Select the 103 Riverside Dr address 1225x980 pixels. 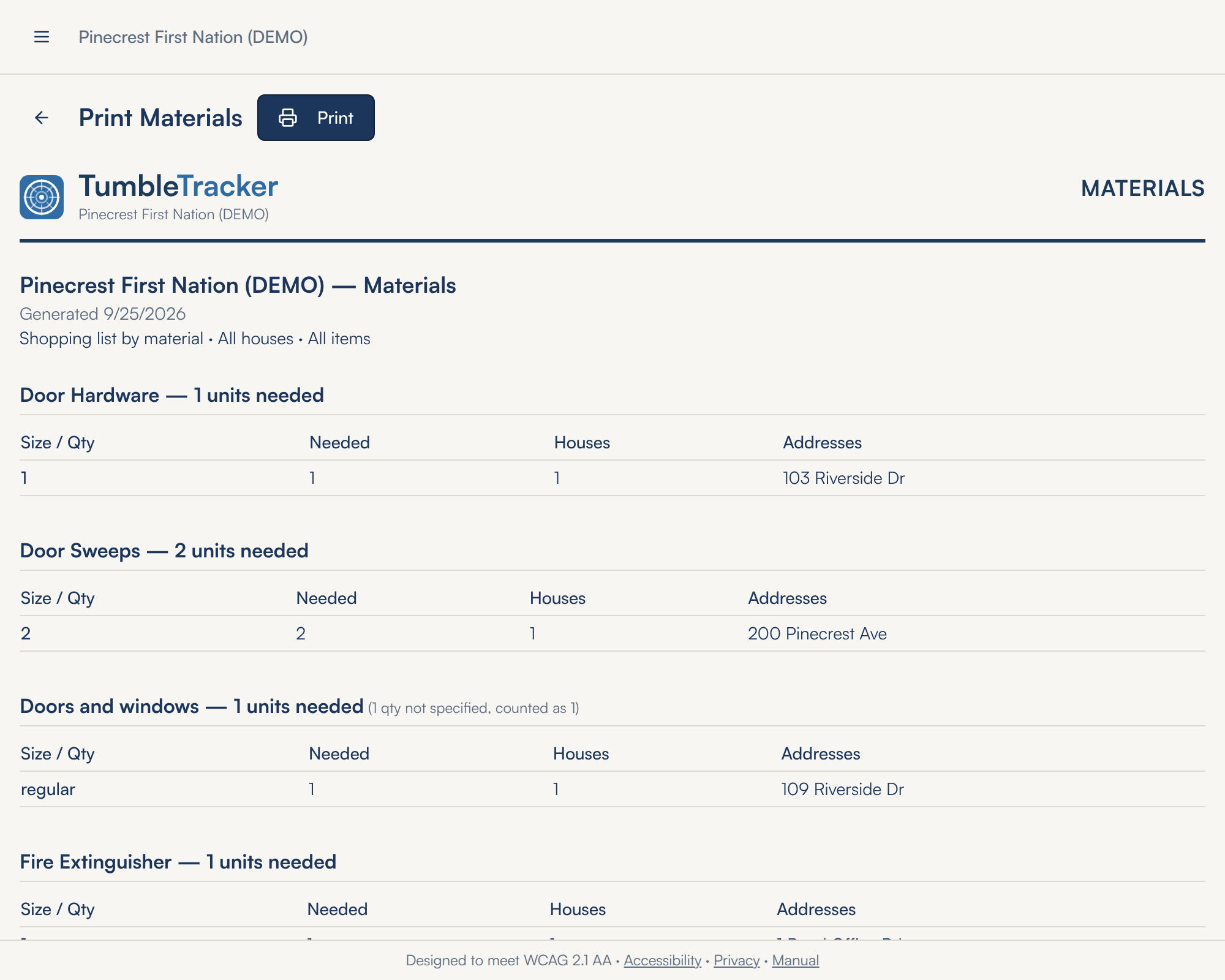(x=843, y=478)
